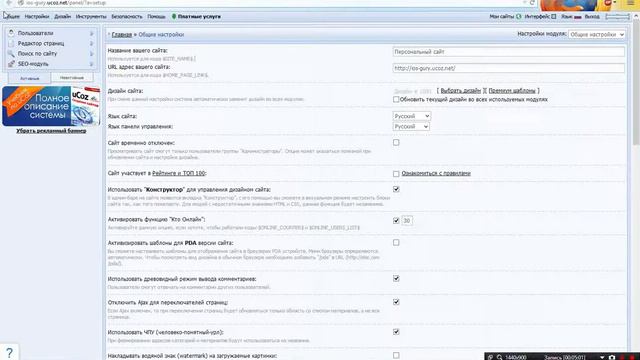
Task: Uncheck the disable Ajax page switchers checkbox
Action: tap(396, 302)
